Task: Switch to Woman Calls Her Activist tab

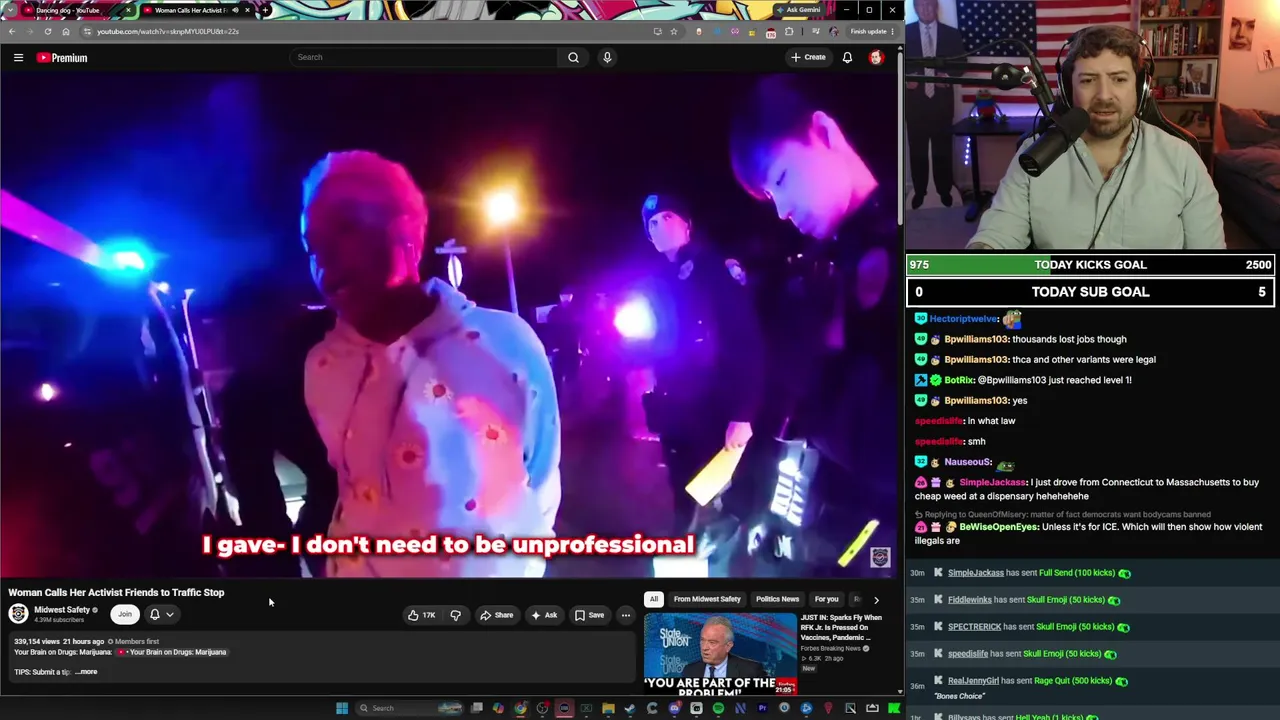Action: (x=190, y=10)
